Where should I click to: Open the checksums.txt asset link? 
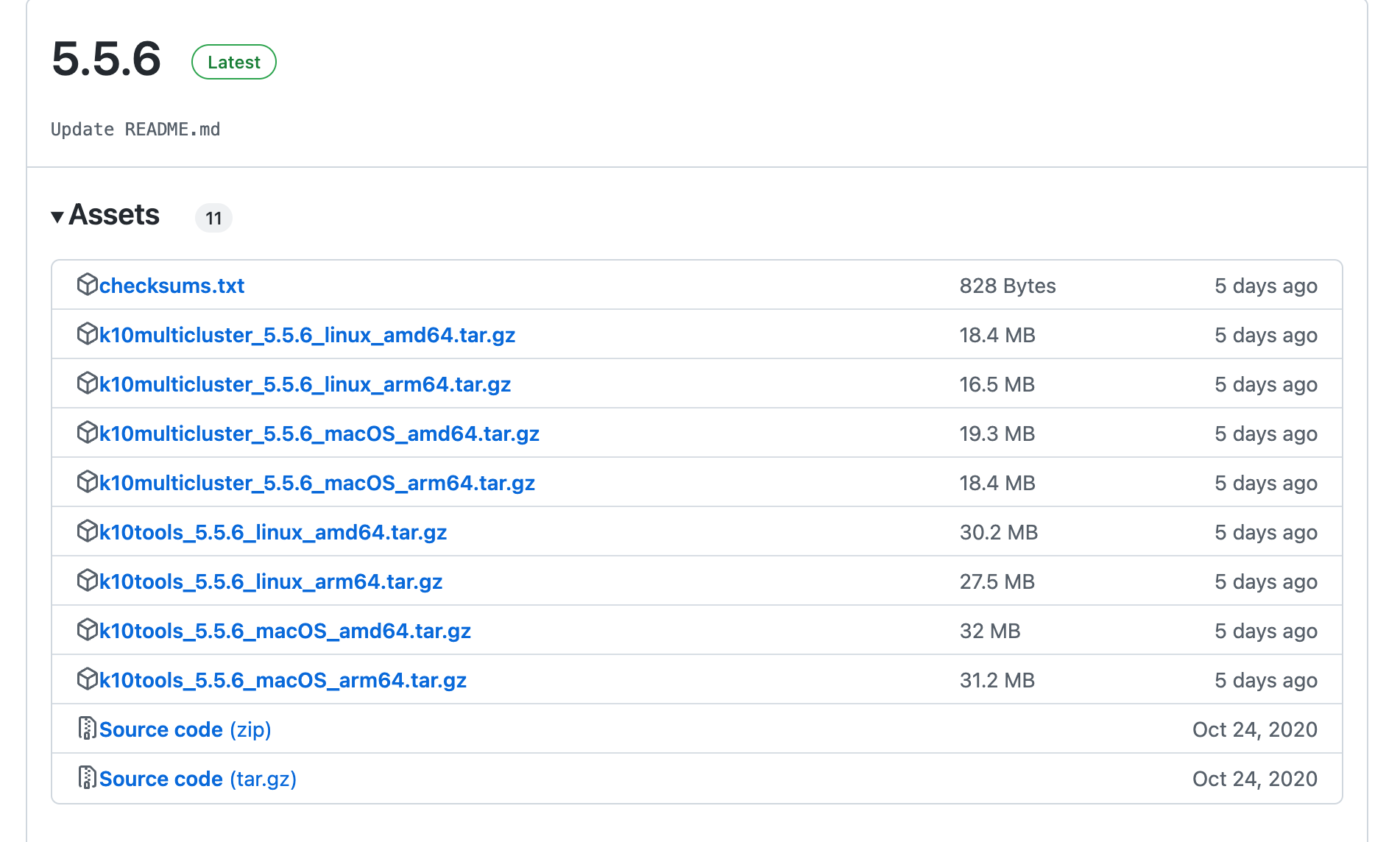[x=172, y=286]
